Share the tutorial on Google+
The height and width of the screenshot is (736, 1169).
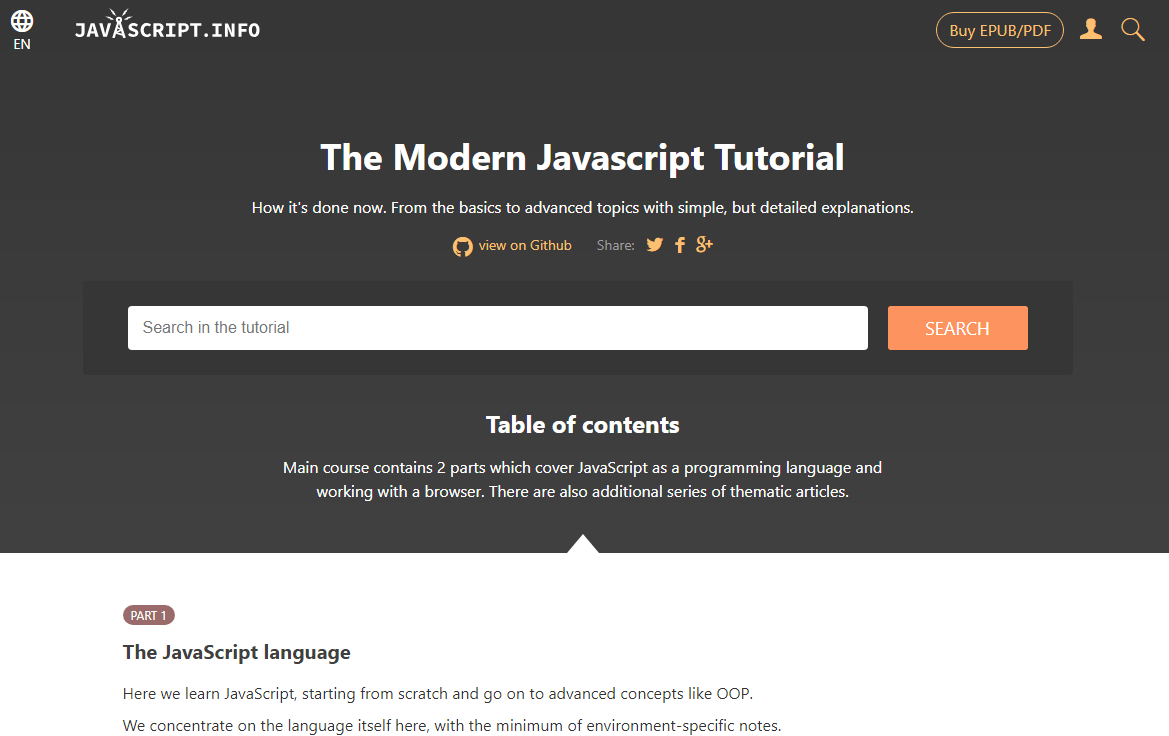click(x=704, y=244)
